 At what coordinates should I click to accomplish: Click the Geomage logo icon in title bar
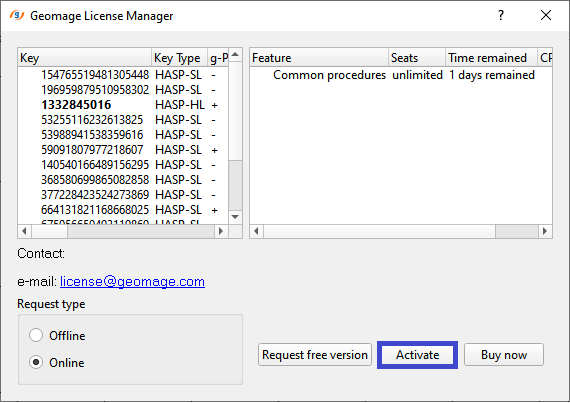click(17, 15)
